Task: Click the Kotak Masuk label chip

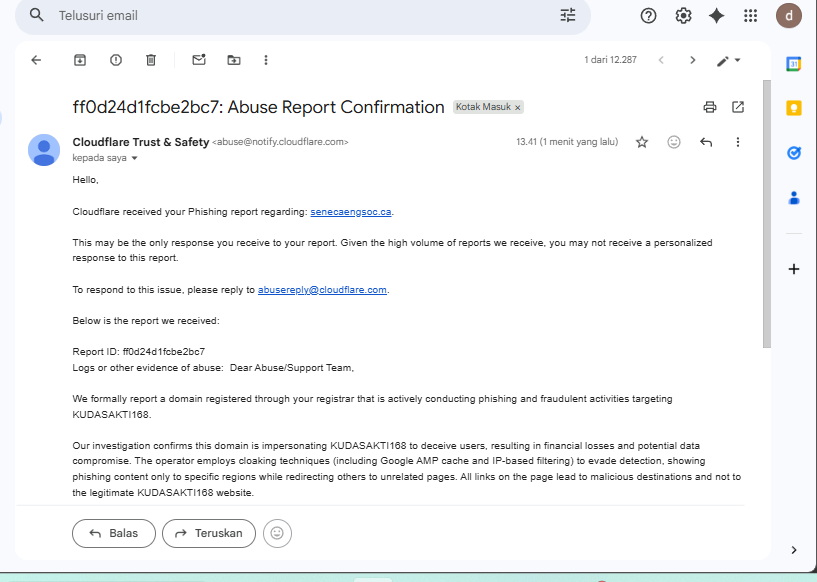Action: [x=483, y=107]
